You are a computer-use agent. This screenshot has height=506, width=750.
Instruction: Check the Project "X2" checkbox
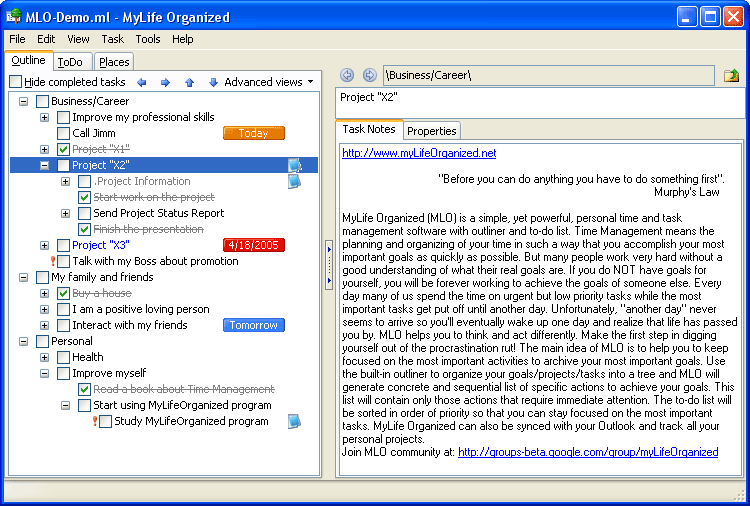tap(63, 165)
